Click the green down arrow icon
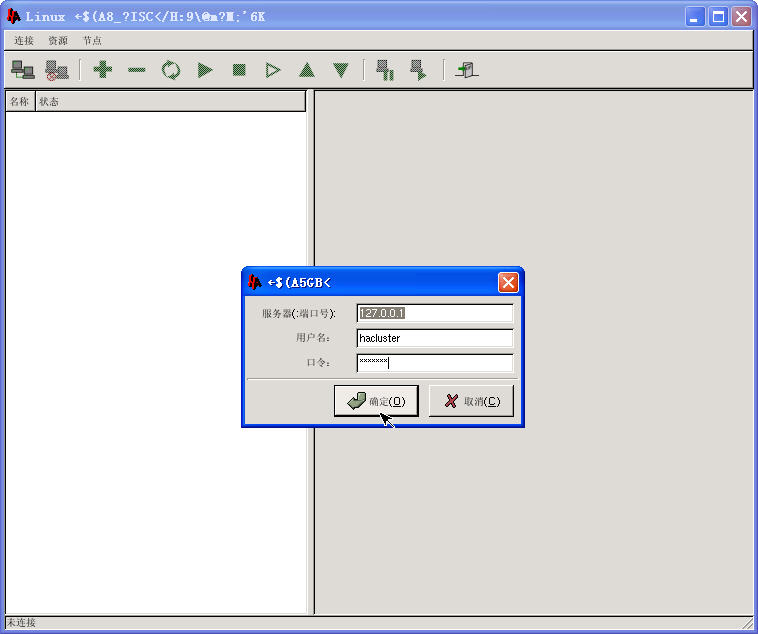758x634 pixels. pos(341,70)
